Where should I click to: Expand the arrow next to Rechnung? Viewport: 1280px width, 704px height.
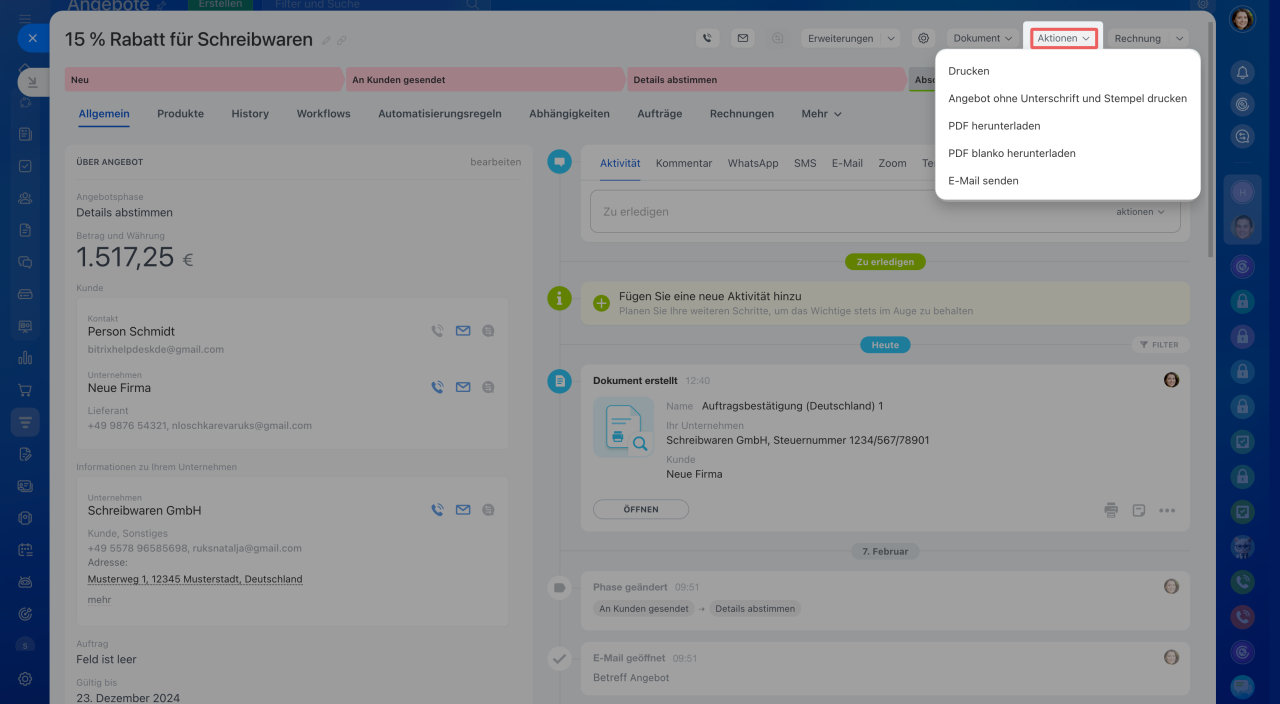(x=1179, y=38)
